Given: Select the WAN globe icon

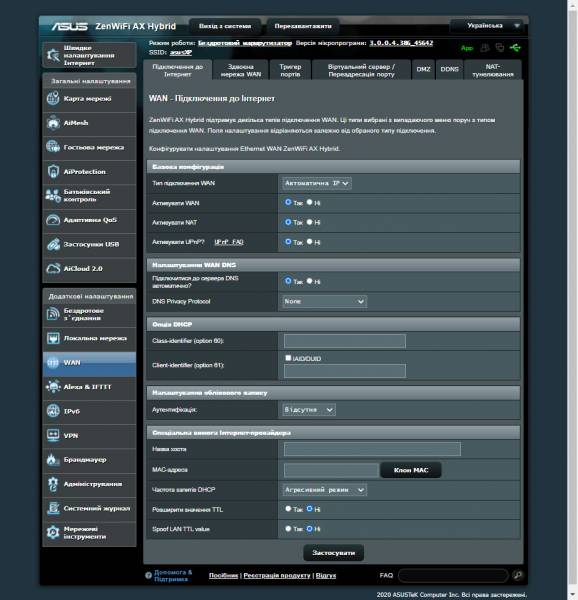Looking at the screenshot, I should 53,362.
